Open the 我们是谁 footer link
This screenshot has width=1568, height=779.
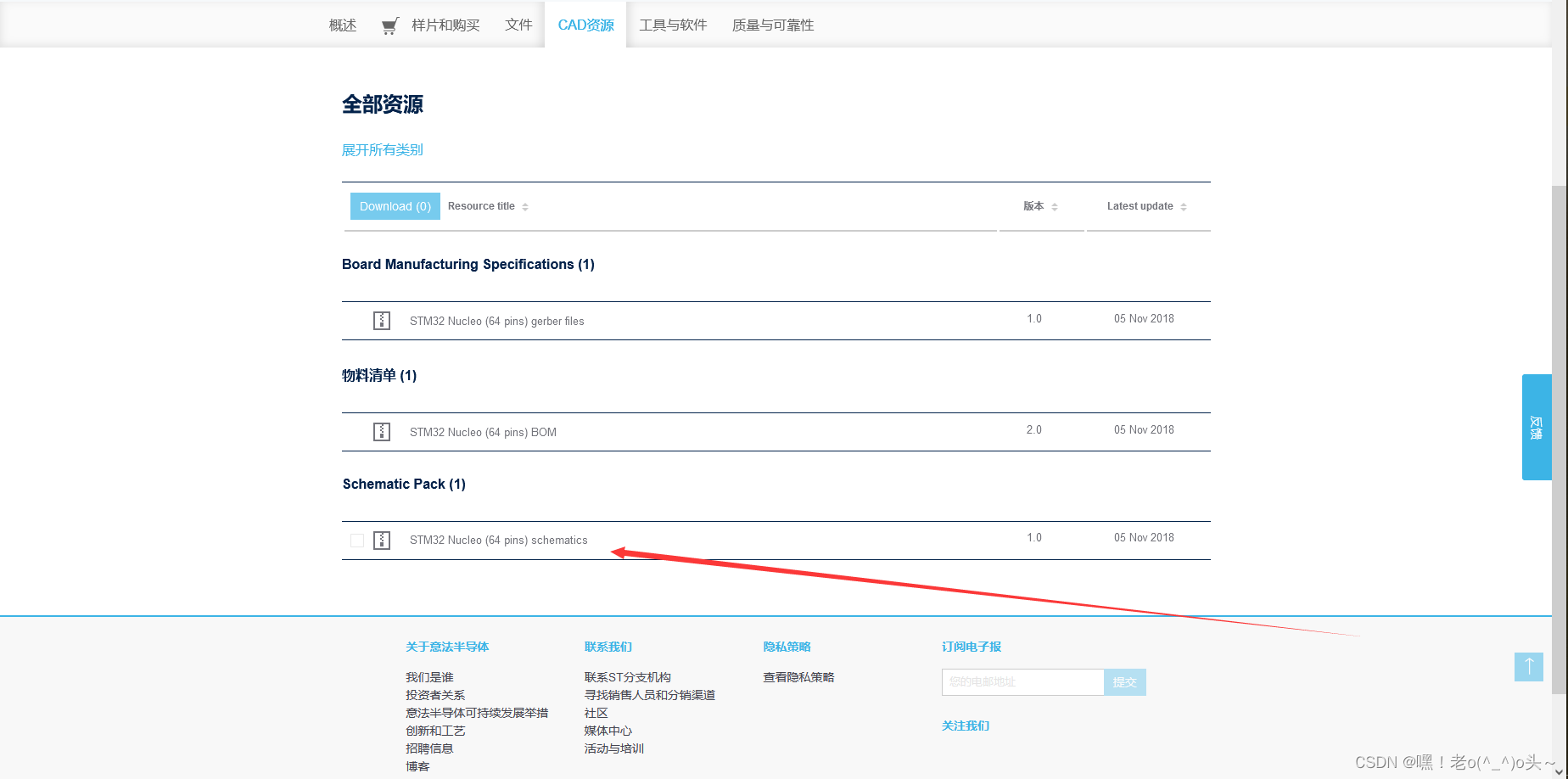click(429, 677)
